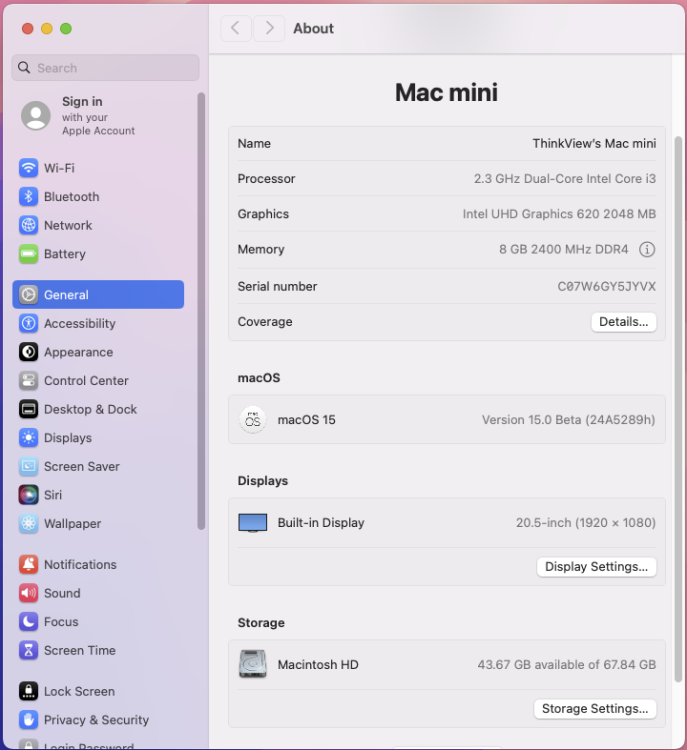Click the General gear icon
Image resolution: width=687 pixels, height=750 pixels.
click(28, 295)
